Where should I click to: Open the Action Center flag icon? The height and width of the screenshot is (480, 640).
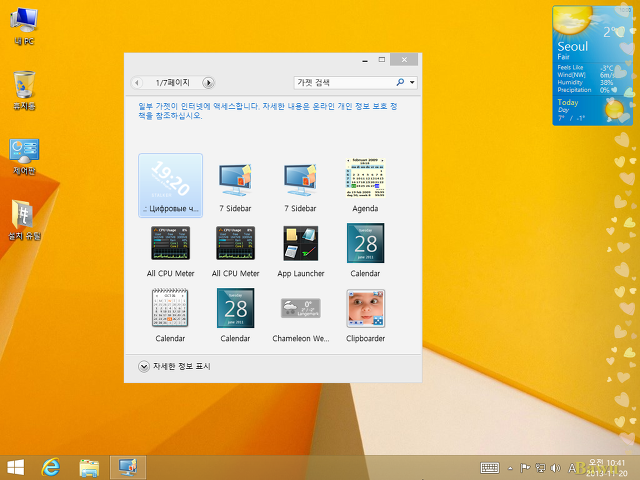525,468
